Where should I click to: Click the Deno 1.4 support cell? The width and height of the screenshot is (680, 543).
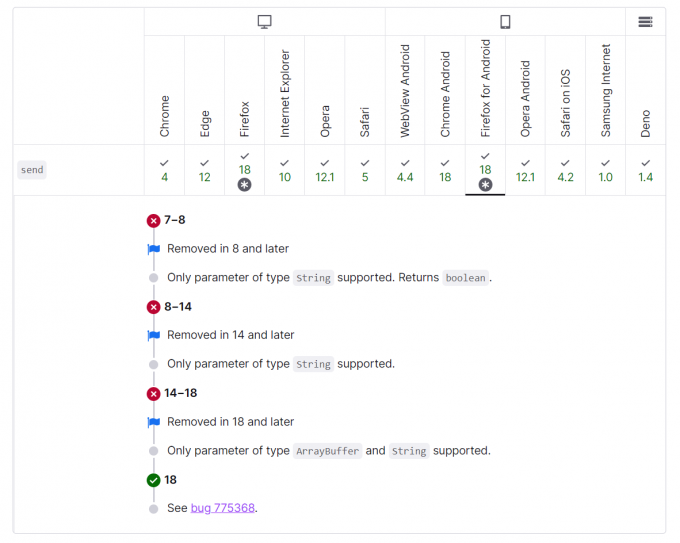pyautogui.click(x=645, y=170)
